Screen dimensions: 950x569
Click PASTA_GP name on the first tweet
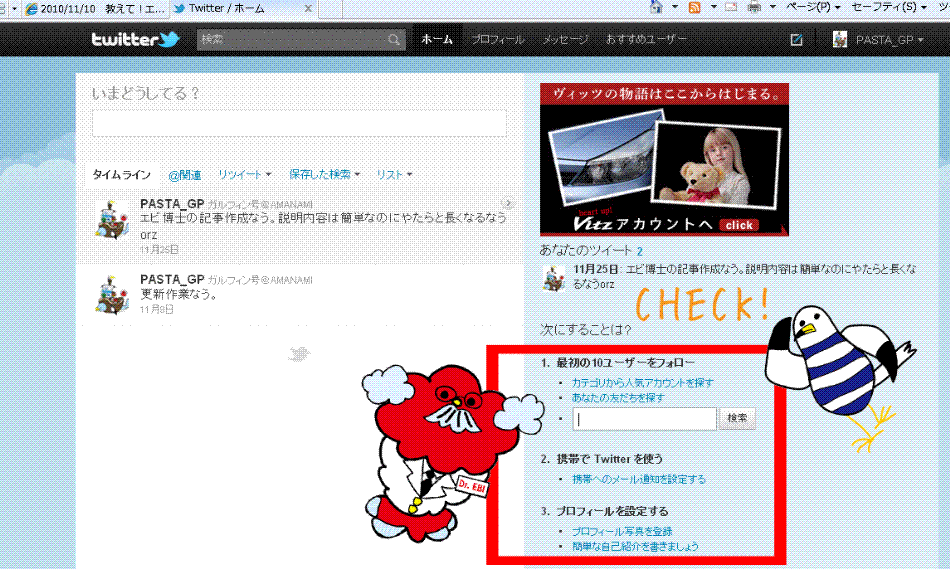pos(172,204)
